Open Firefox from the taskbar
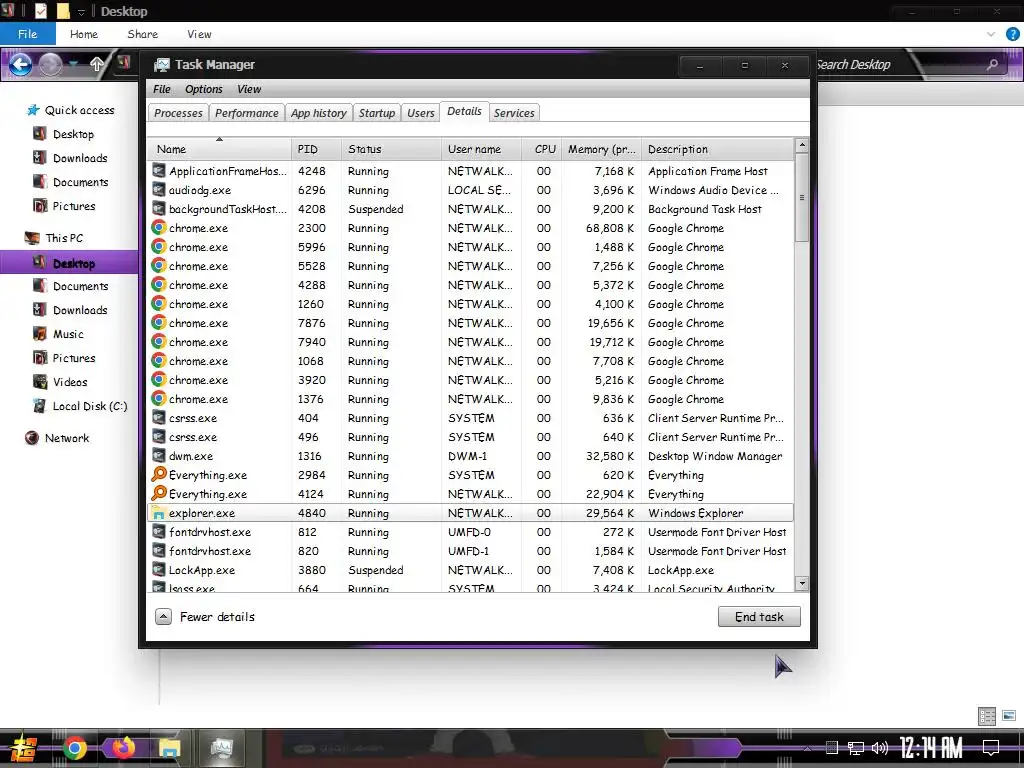 pos(122,748)
